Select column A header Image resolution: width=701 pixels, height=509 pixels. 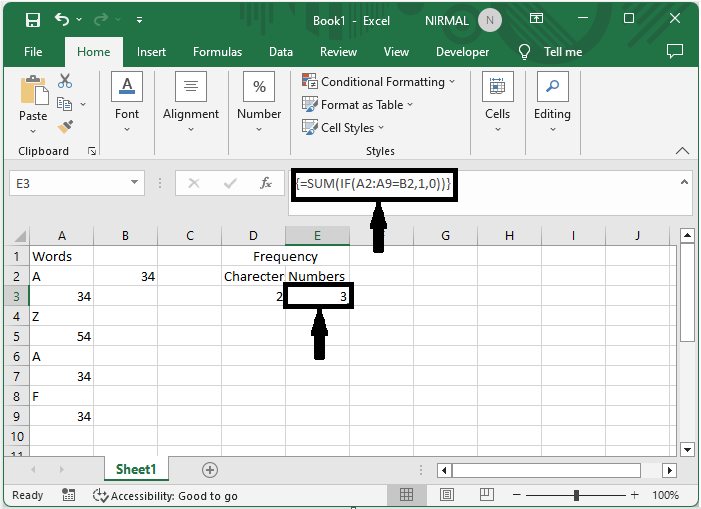(x=62, y=236)
